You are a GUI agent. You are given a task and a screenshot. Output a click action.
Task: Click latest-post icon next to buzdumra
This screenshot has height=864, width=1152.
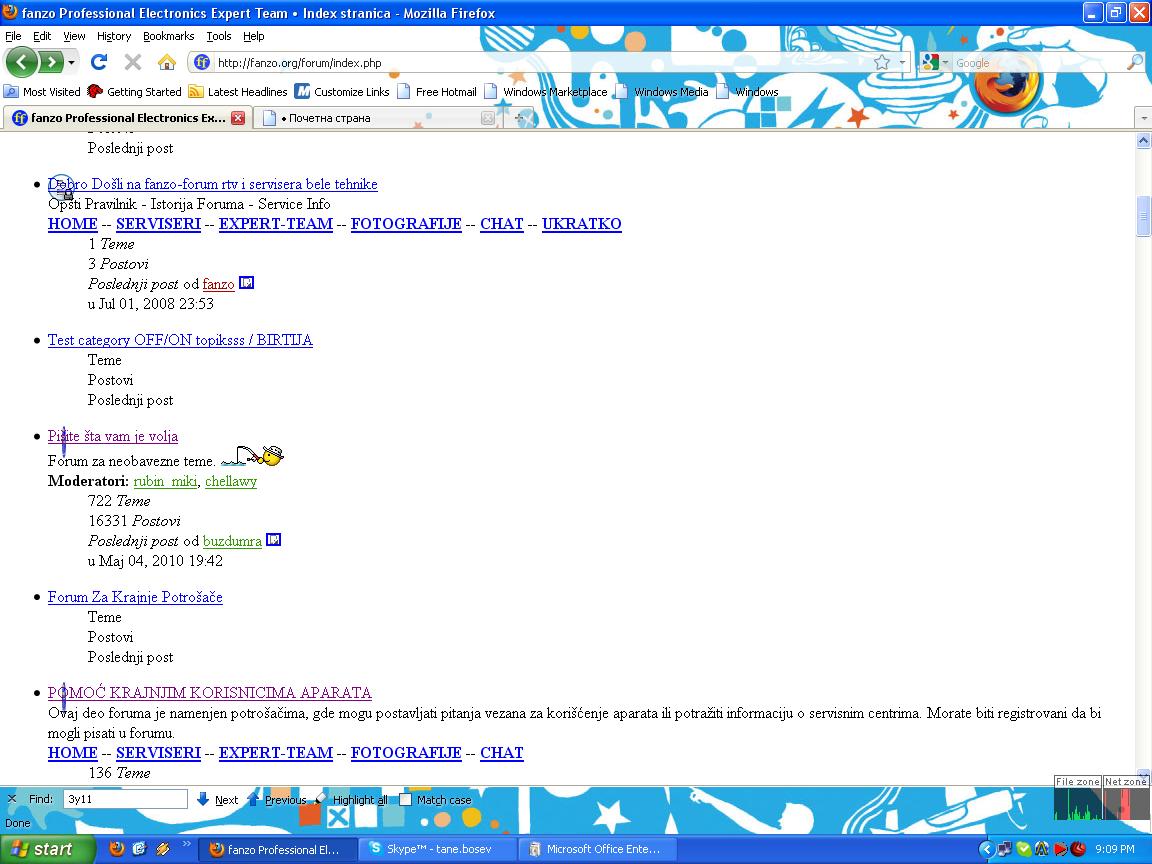273,541
